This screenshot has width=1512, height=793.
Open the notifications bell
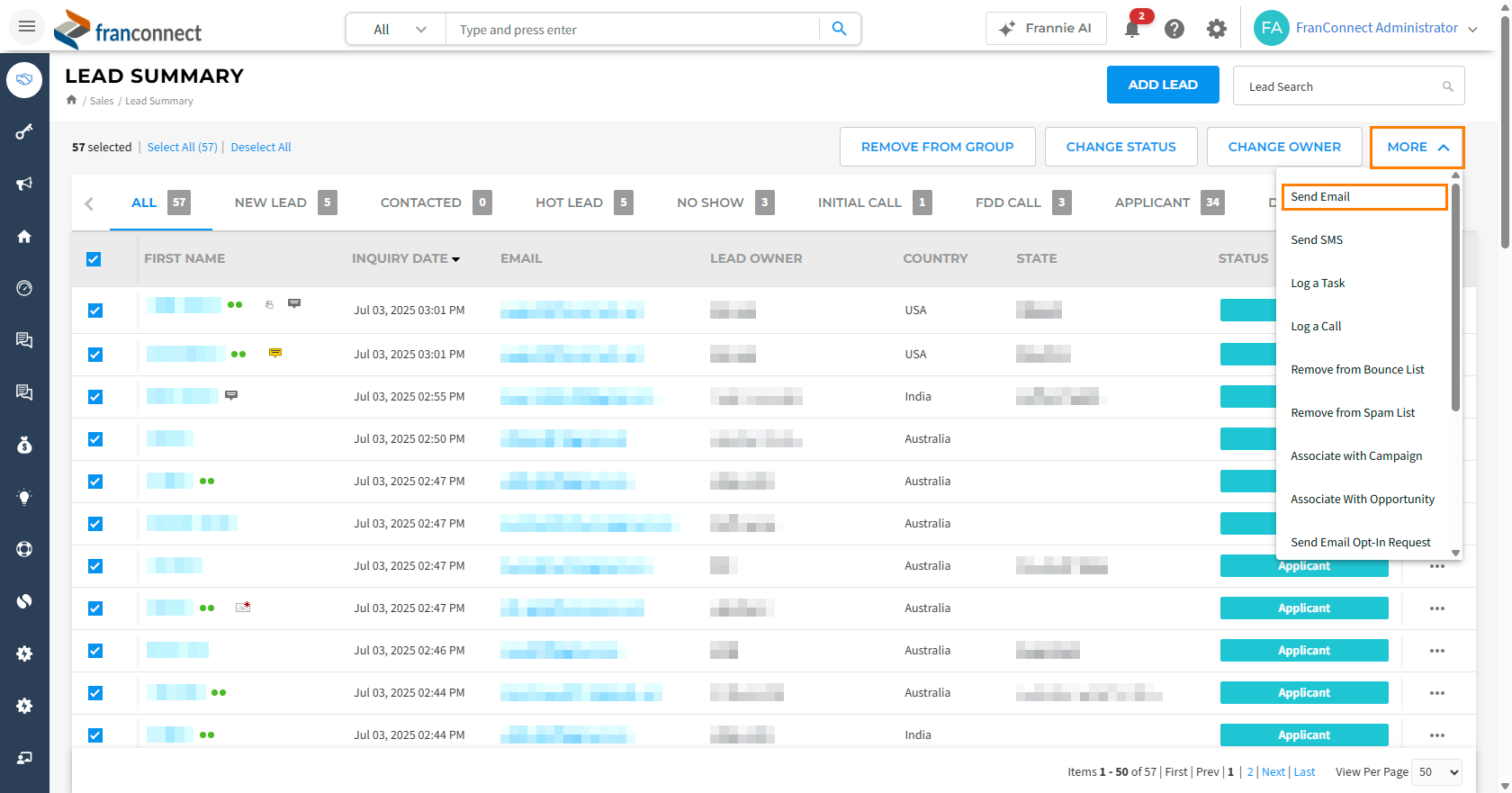[x=1132, y=29]
